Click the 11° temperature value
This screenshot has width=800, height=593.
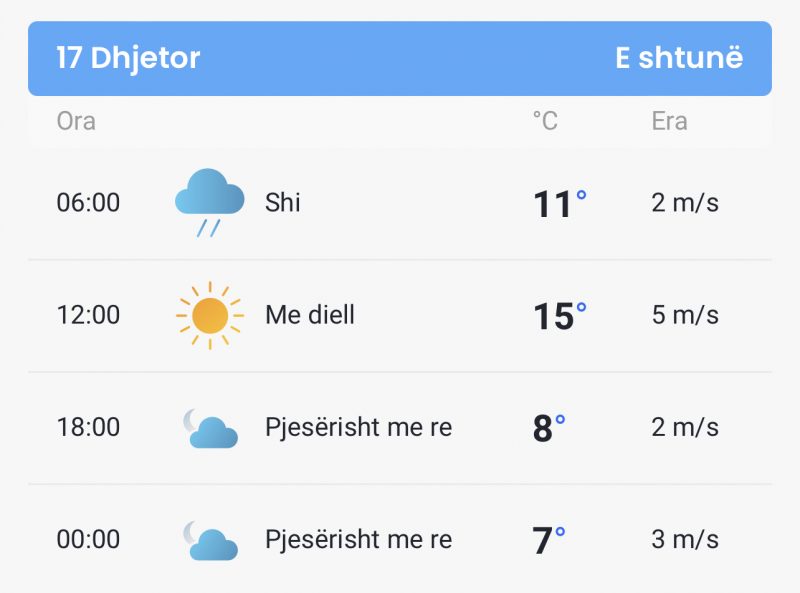click(560, 204)
